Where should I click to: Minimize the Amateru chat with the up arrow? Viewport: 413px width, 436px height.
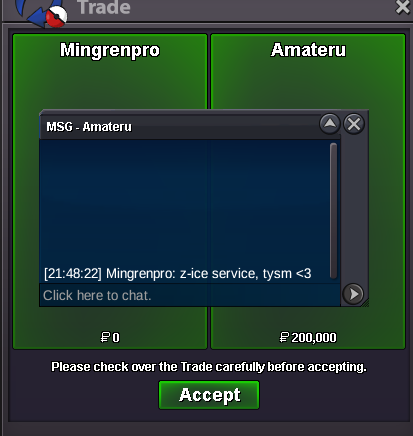(330, 124)
